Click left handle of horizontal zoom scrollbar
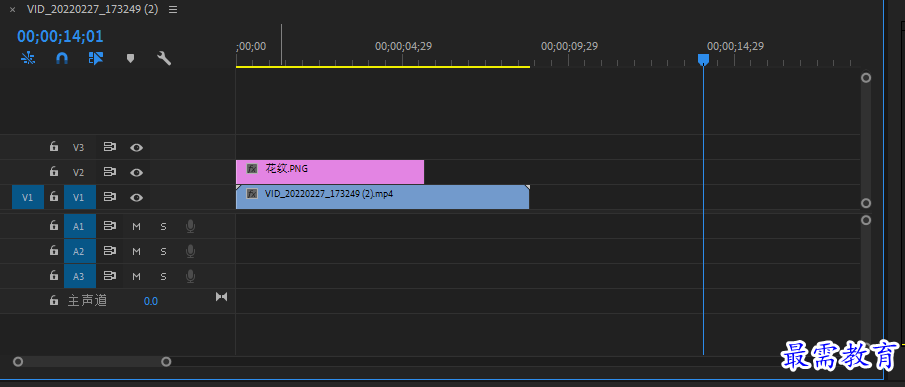This screenshot has height=387, width=905. click(18, 362)
